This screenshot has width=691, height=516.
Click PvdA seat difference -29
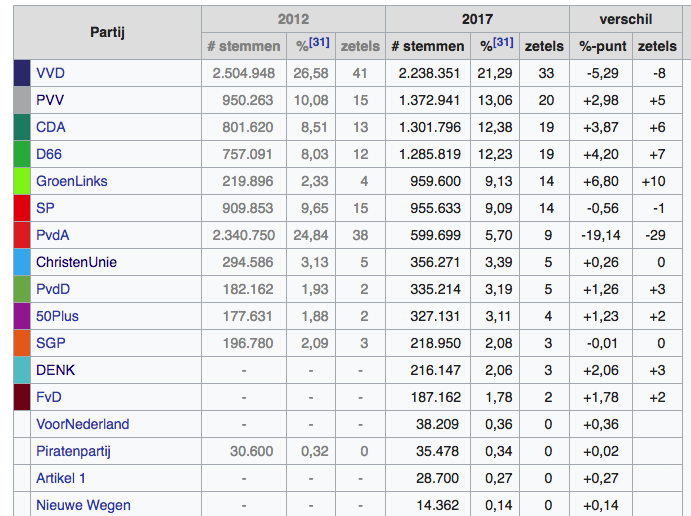click(655, 235)
